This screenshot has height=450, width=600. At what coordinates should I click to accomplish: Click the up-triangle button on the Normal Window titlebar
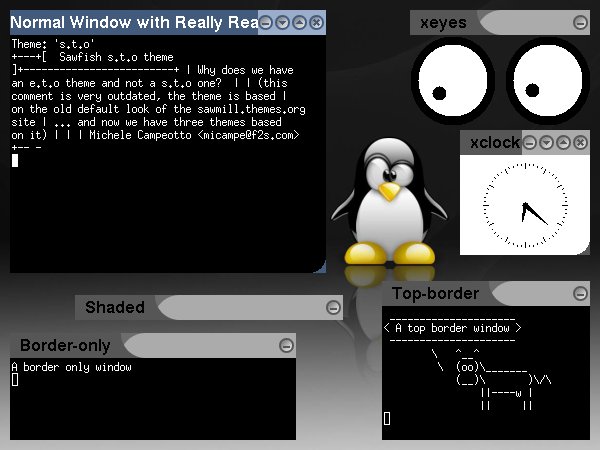coord(299,23)
